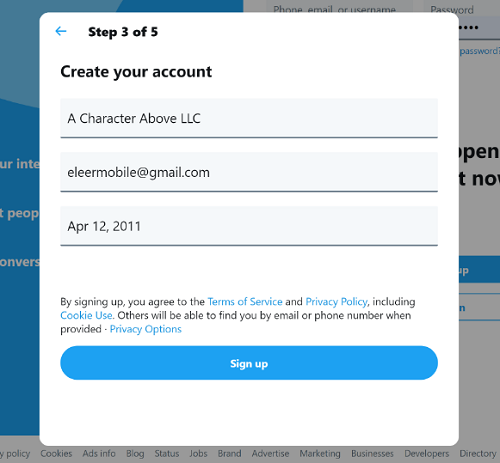Open Privacy Options link
The height and width of the screenshot is (463, 500).
point(146,329)
